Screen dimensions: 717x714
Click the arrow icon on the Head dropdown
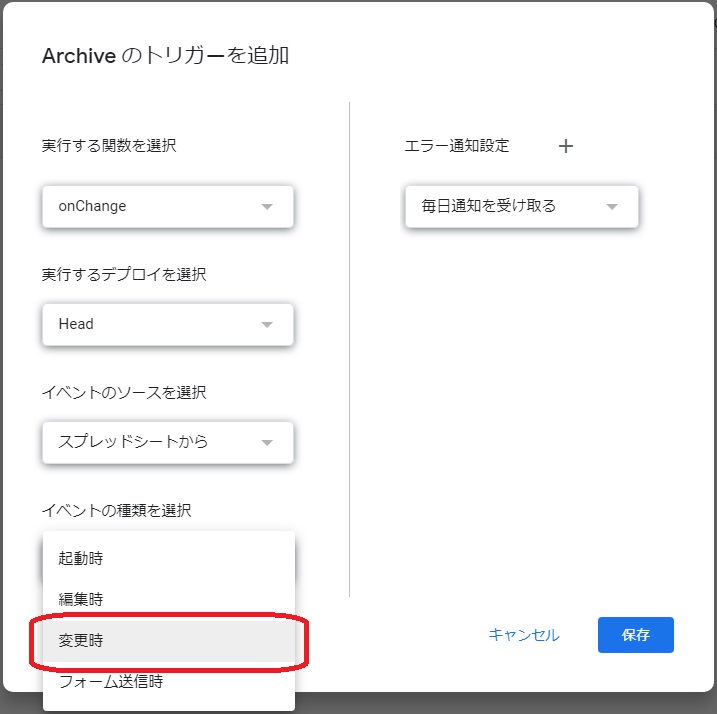click(x=267, y=325)
